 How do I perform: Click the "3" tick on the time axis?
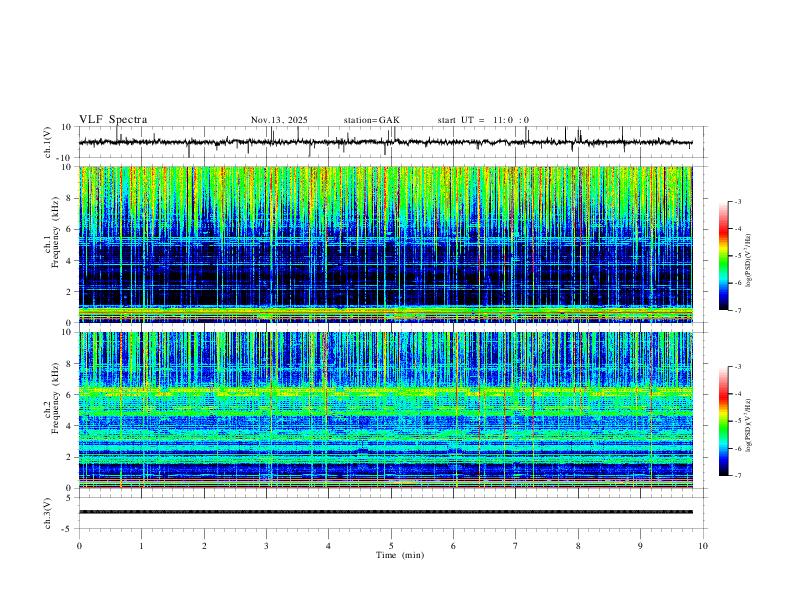tap(266, 546)
